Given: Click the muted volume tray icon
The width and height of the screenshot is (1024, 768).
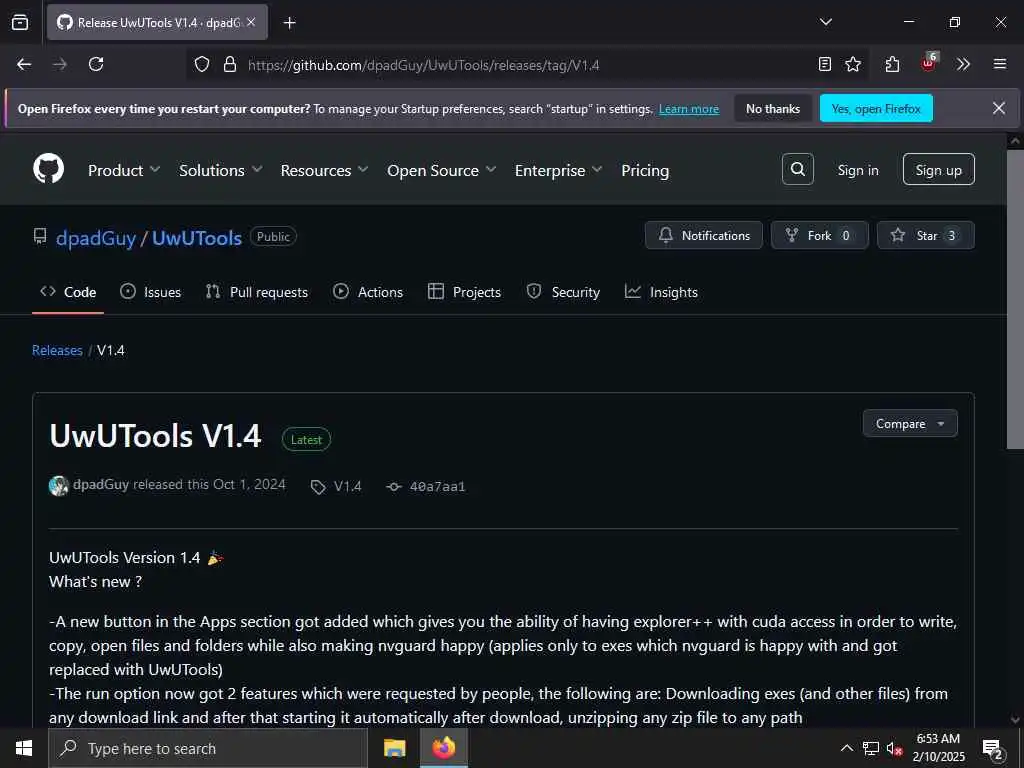Looking at the screenshot, I should tap(894, 748).
